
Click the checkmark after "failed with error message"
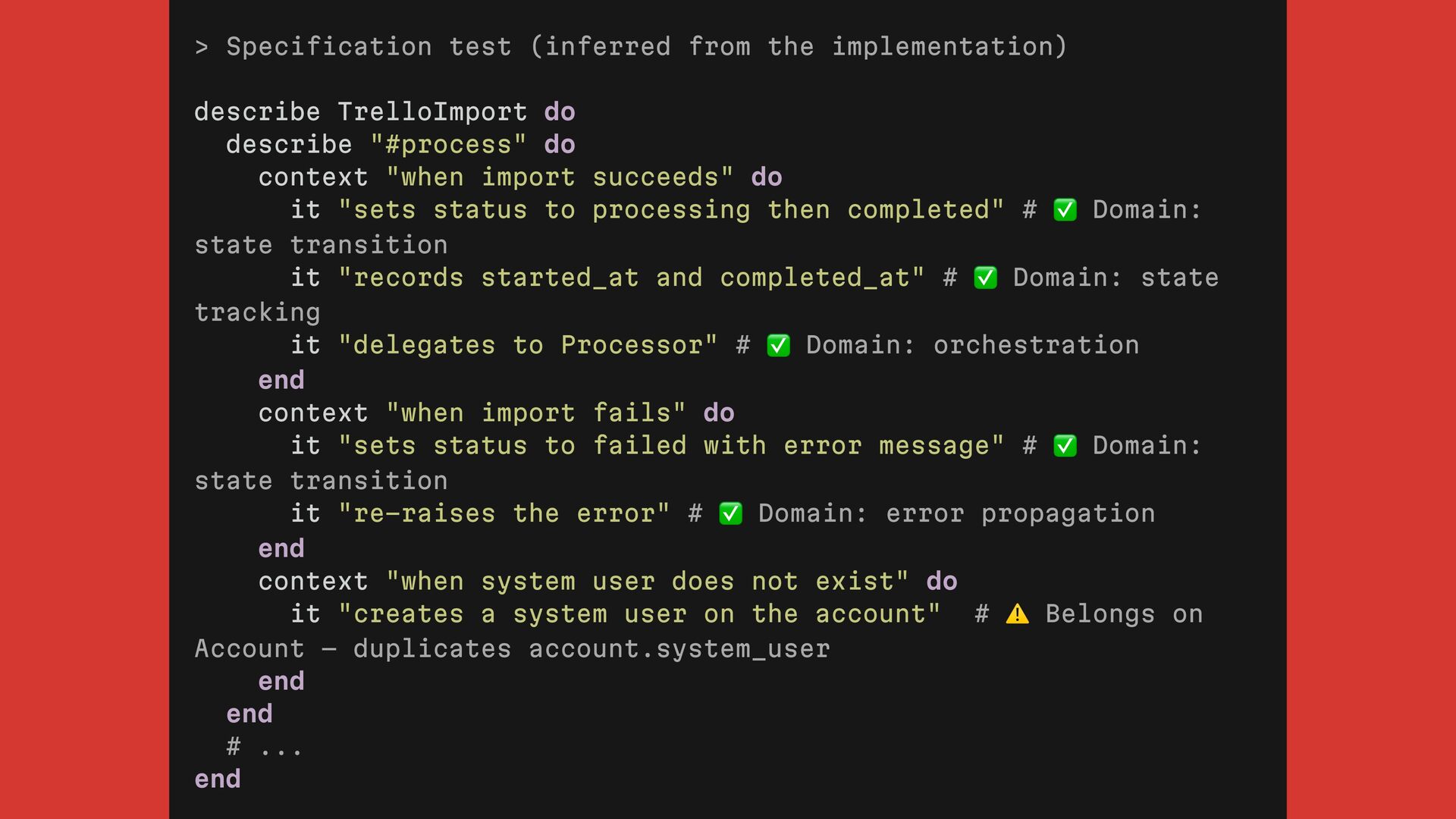1065,446
